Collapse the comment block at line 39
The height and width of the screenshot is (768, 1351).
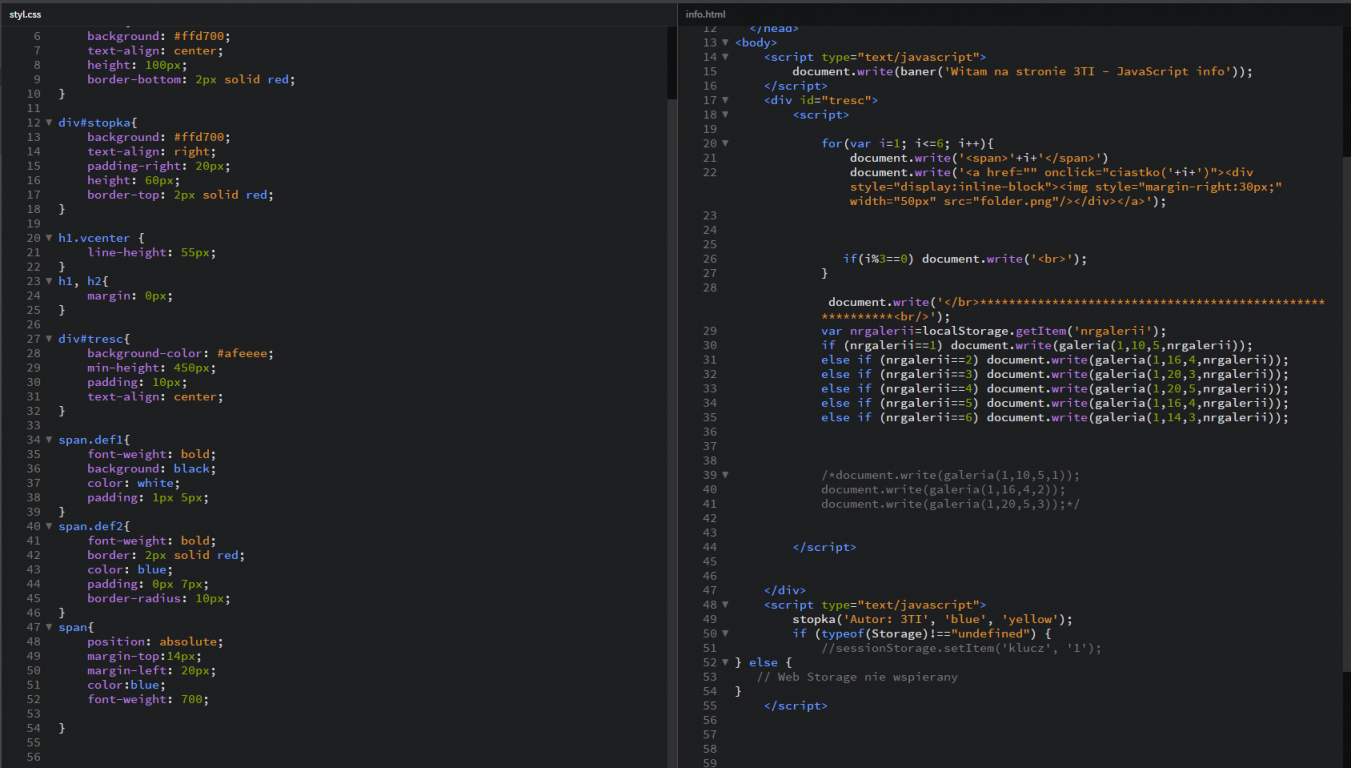(726, 476)
